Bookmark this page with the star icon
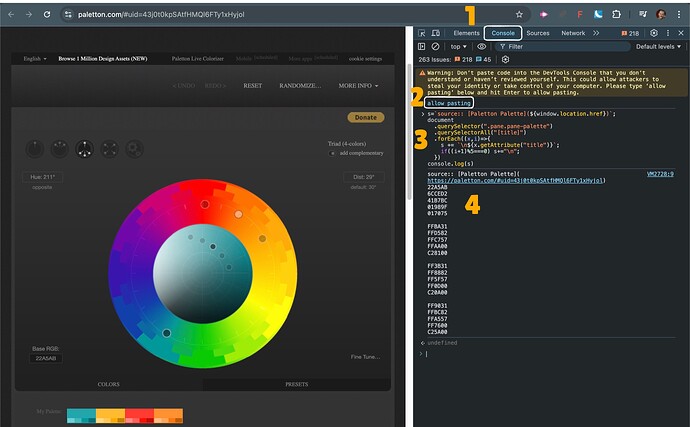 tap(519, 15)
